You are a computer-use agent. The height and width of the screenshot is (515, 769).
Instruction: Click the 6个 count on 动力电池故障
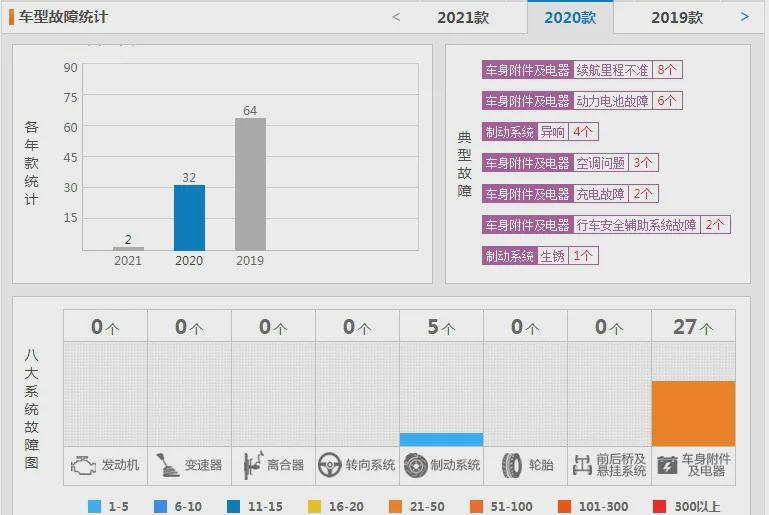tap(667, 101)
